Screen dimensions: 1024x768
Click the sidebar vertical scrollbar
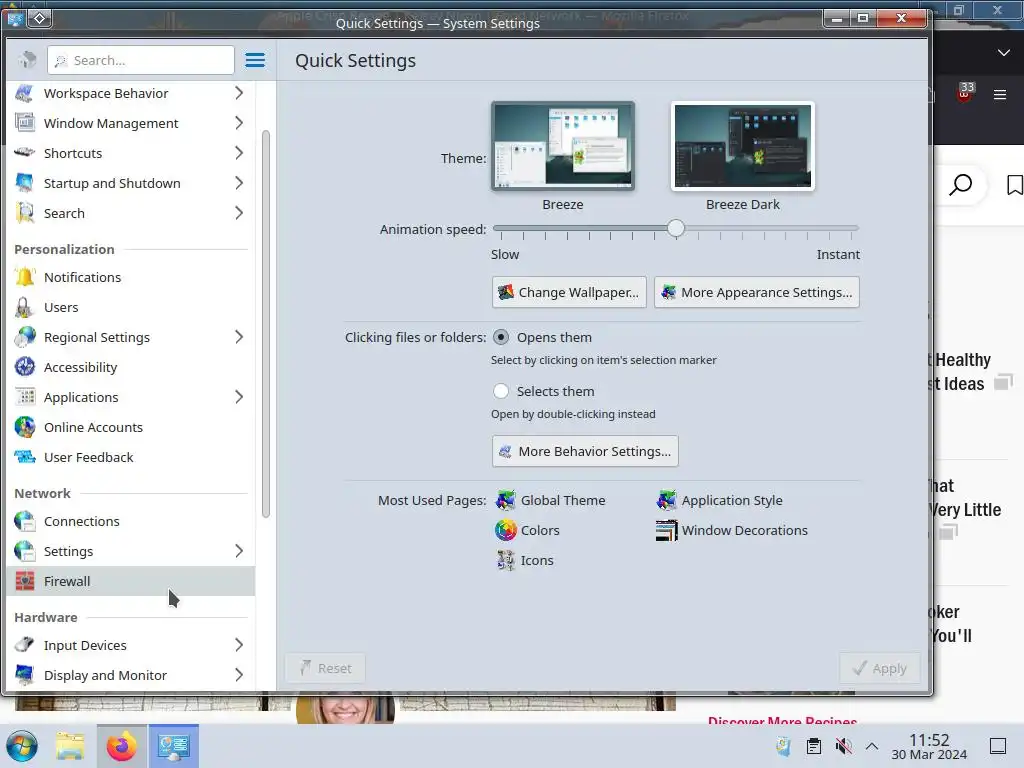point(266,324)
